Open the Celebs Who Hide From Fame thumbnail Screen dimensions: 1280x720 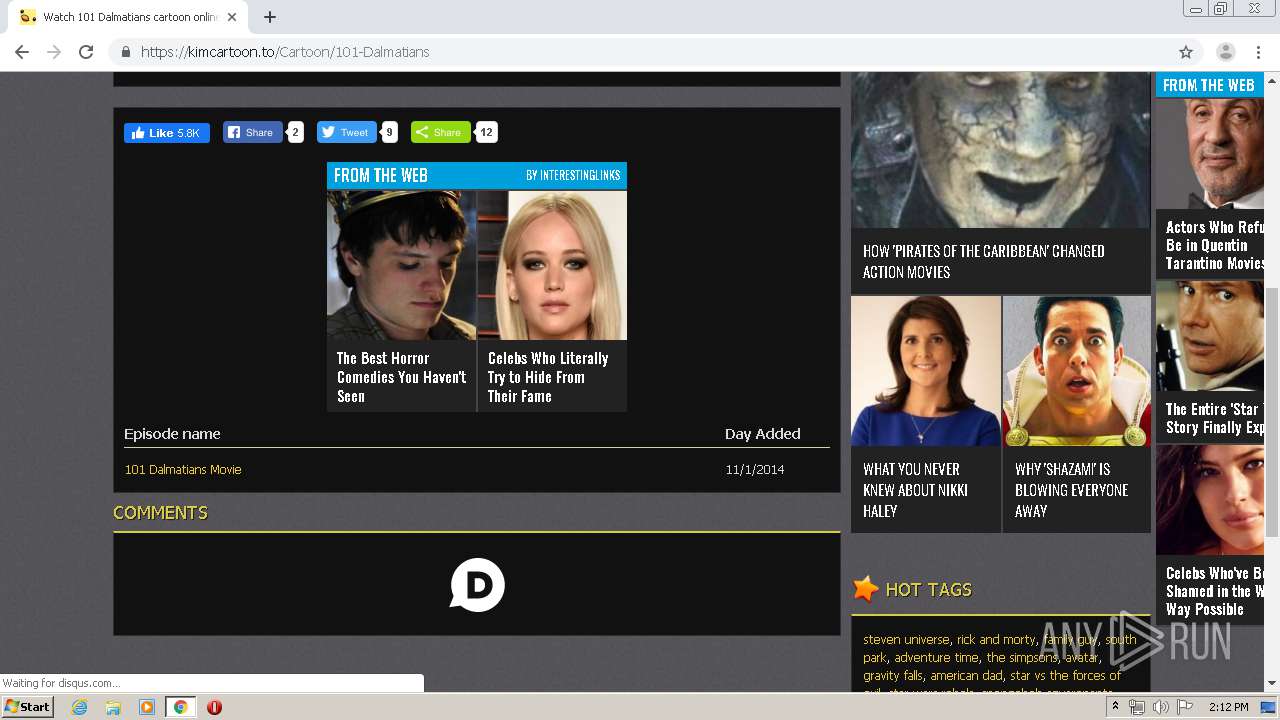pyautogui.click(x=552, y=265)
